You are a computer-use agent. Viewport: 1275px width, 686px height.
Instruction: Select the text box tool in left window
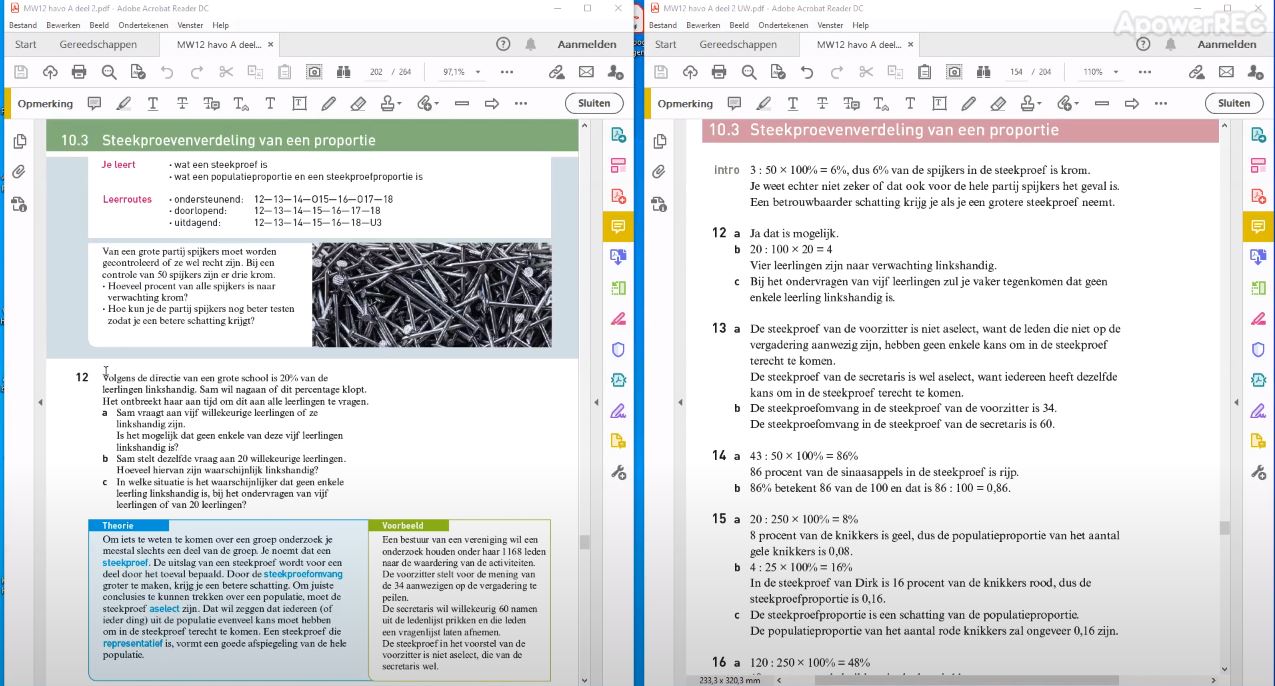[x=299, y=103]
